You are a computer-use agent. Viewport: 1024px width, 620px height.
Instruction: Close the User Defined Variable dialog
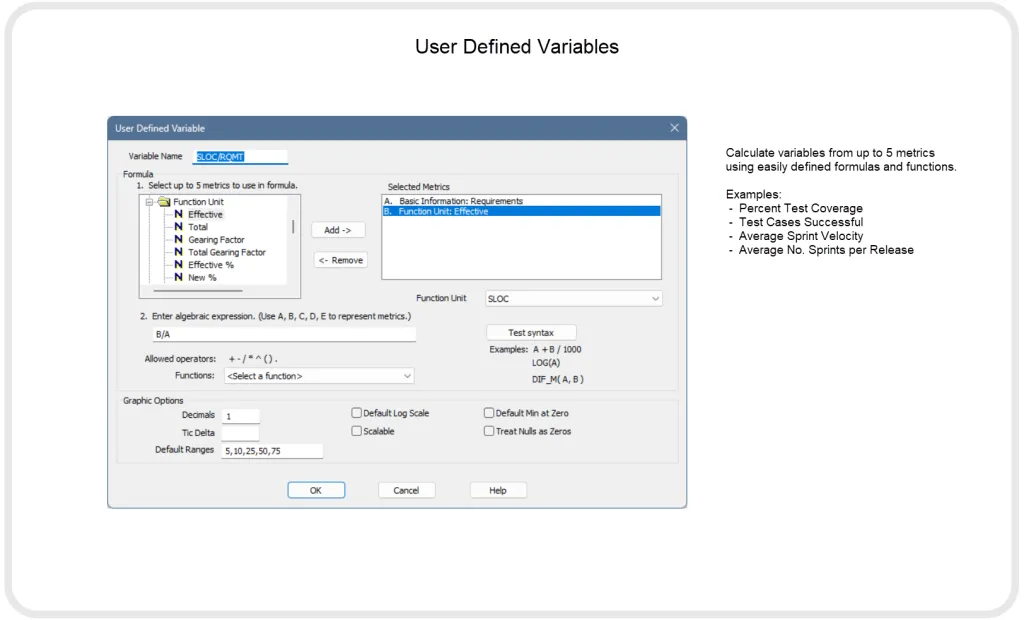point(675,128)
